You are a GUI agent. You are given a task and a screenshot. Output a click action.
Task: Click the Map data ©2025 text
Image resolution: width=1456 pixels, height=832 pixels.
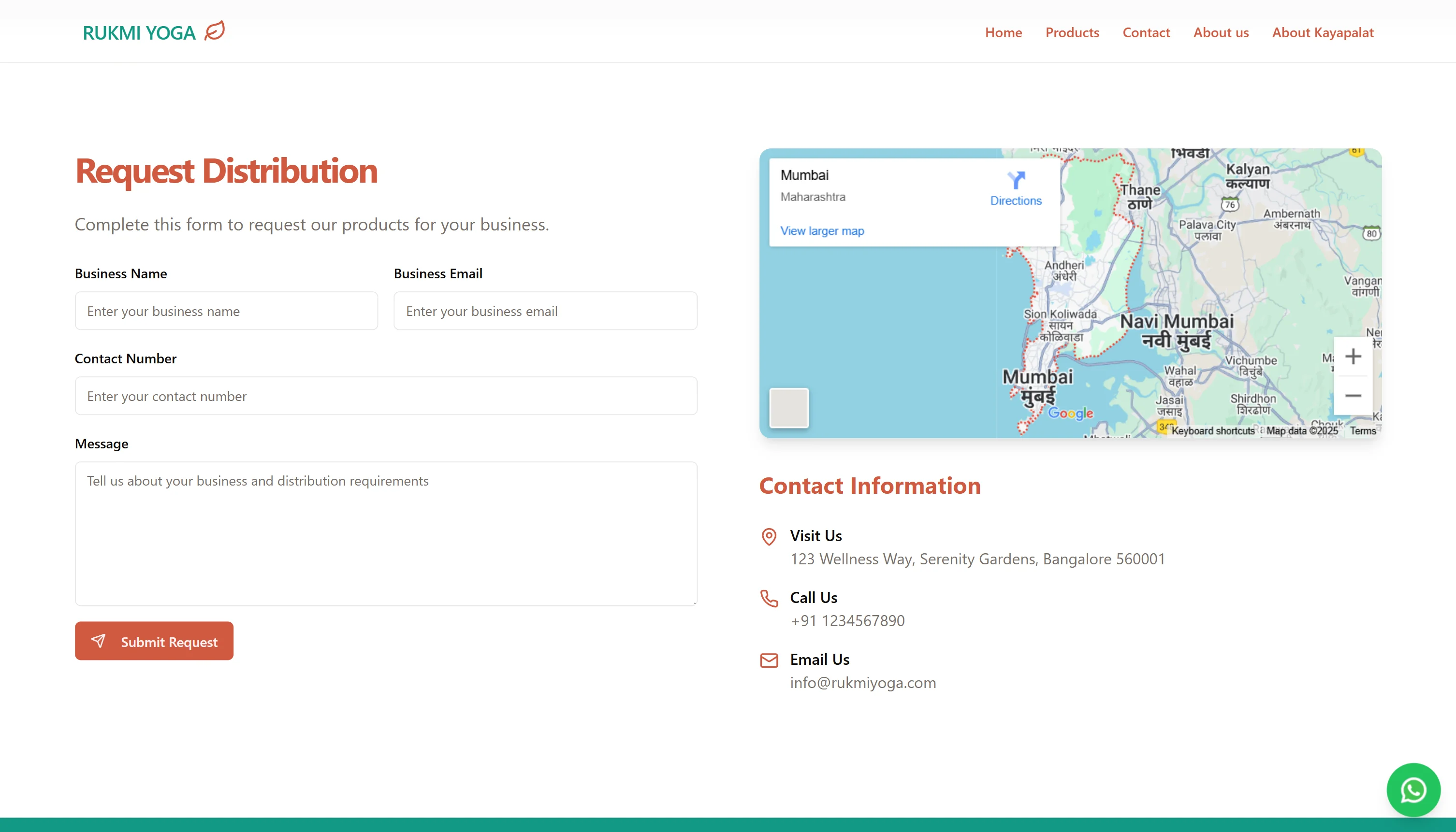tap(1302, 431)
